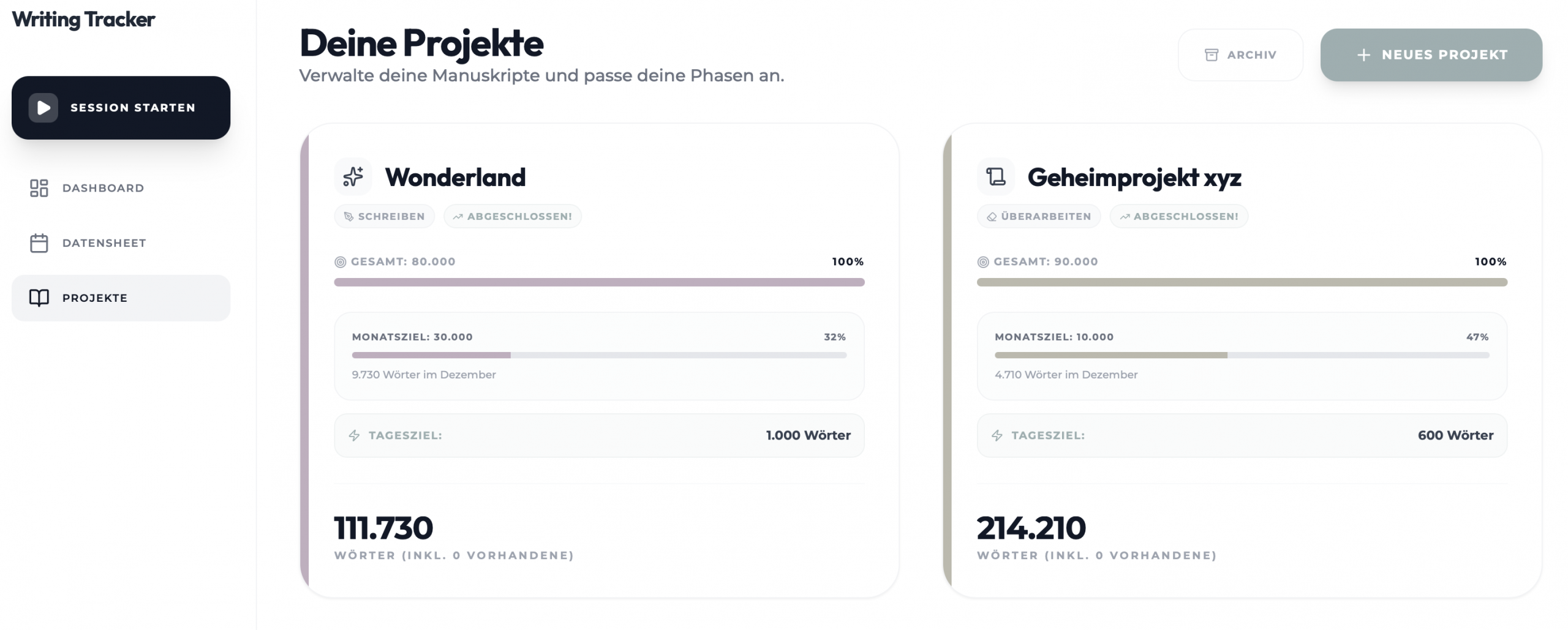Click the Dashboard grid icon

tap(39, 188)
